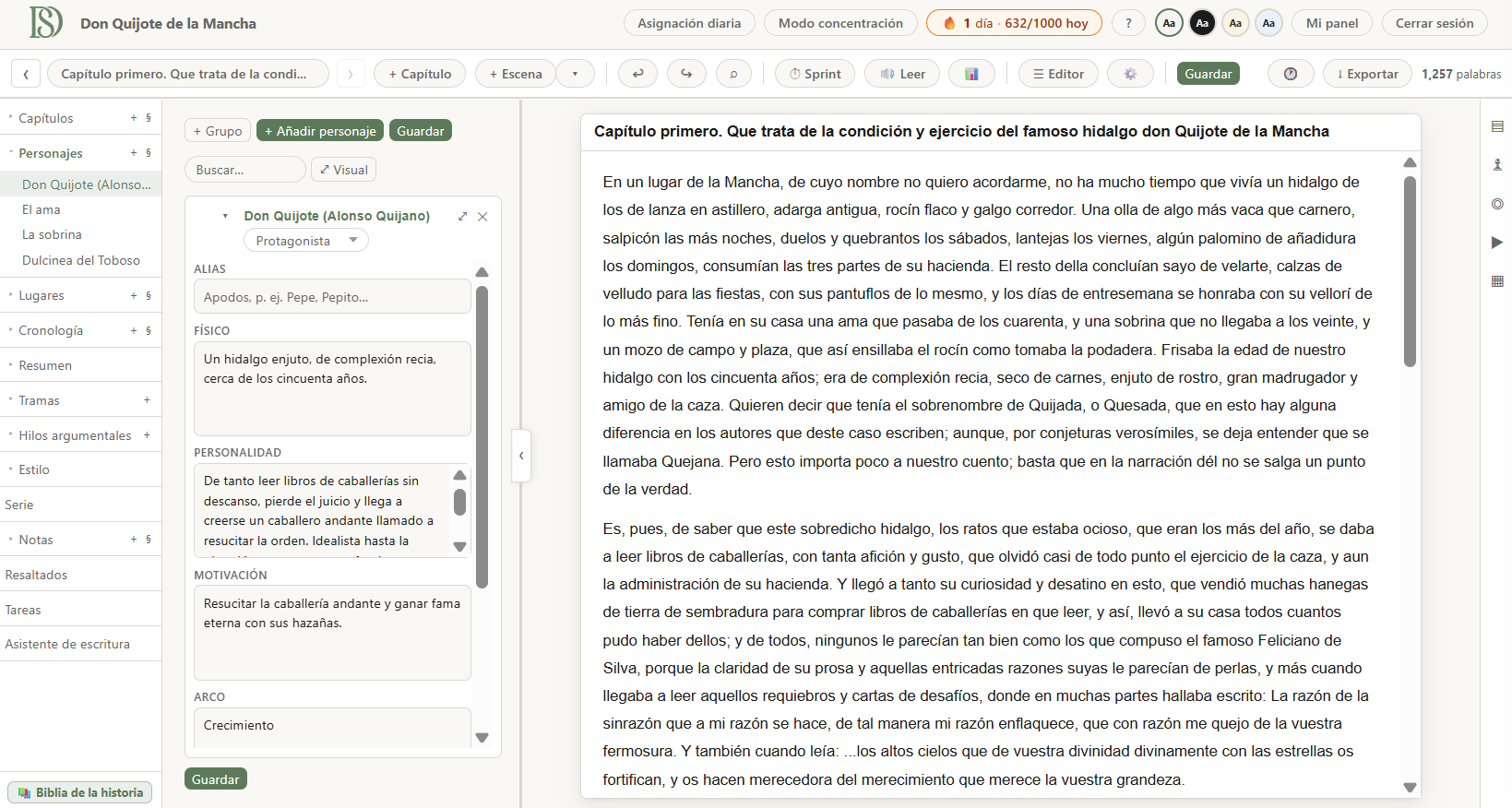Click the lines icon in right sidebar
The image size is (1512, 808).
click(x=1497, y=126)
